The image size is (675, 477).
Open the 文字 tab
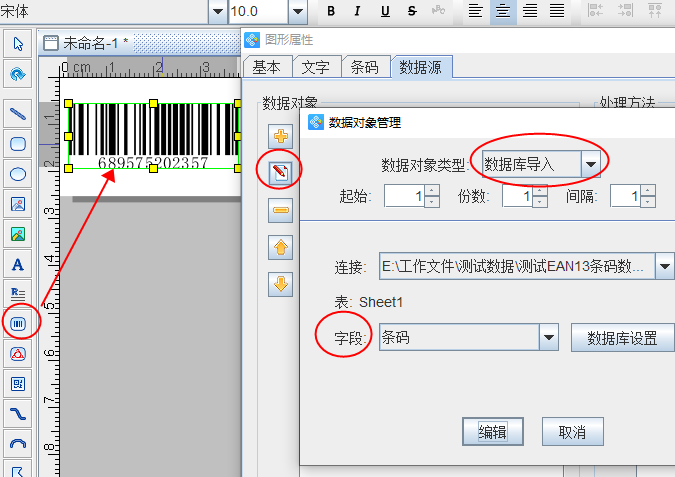(x=316, y=67)
